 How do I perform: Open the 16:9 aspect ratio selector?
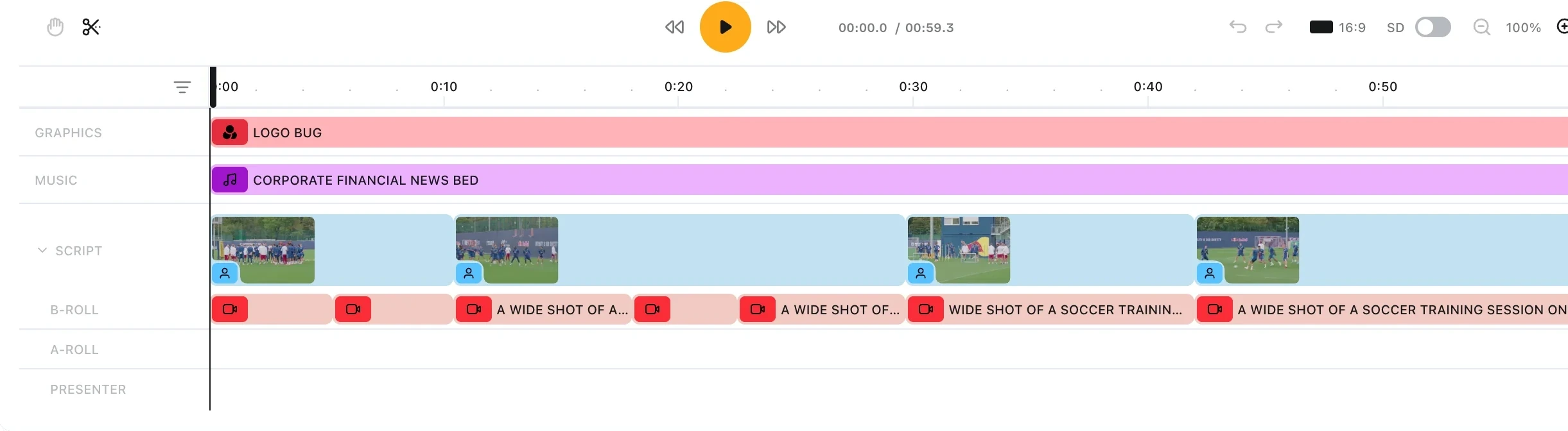[x=1337, y=27]
